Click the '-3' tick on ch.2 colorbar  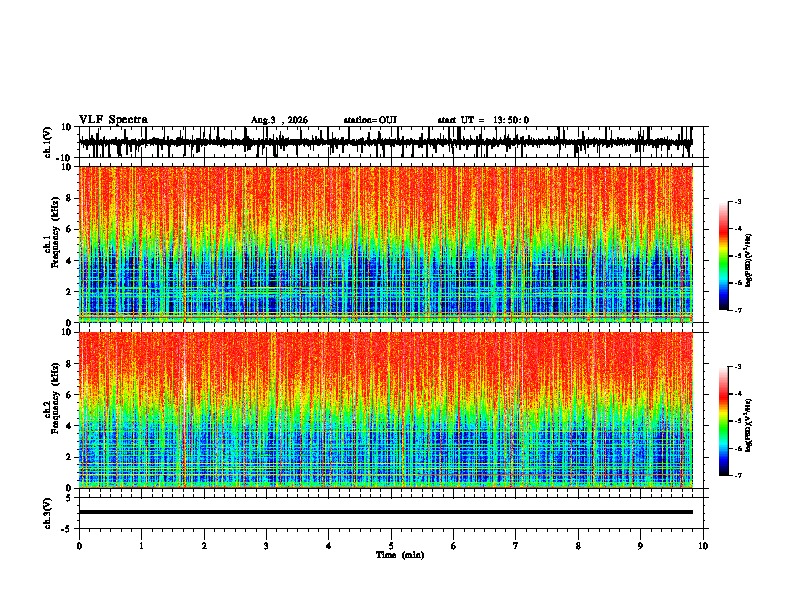click(x=737, y=367)
